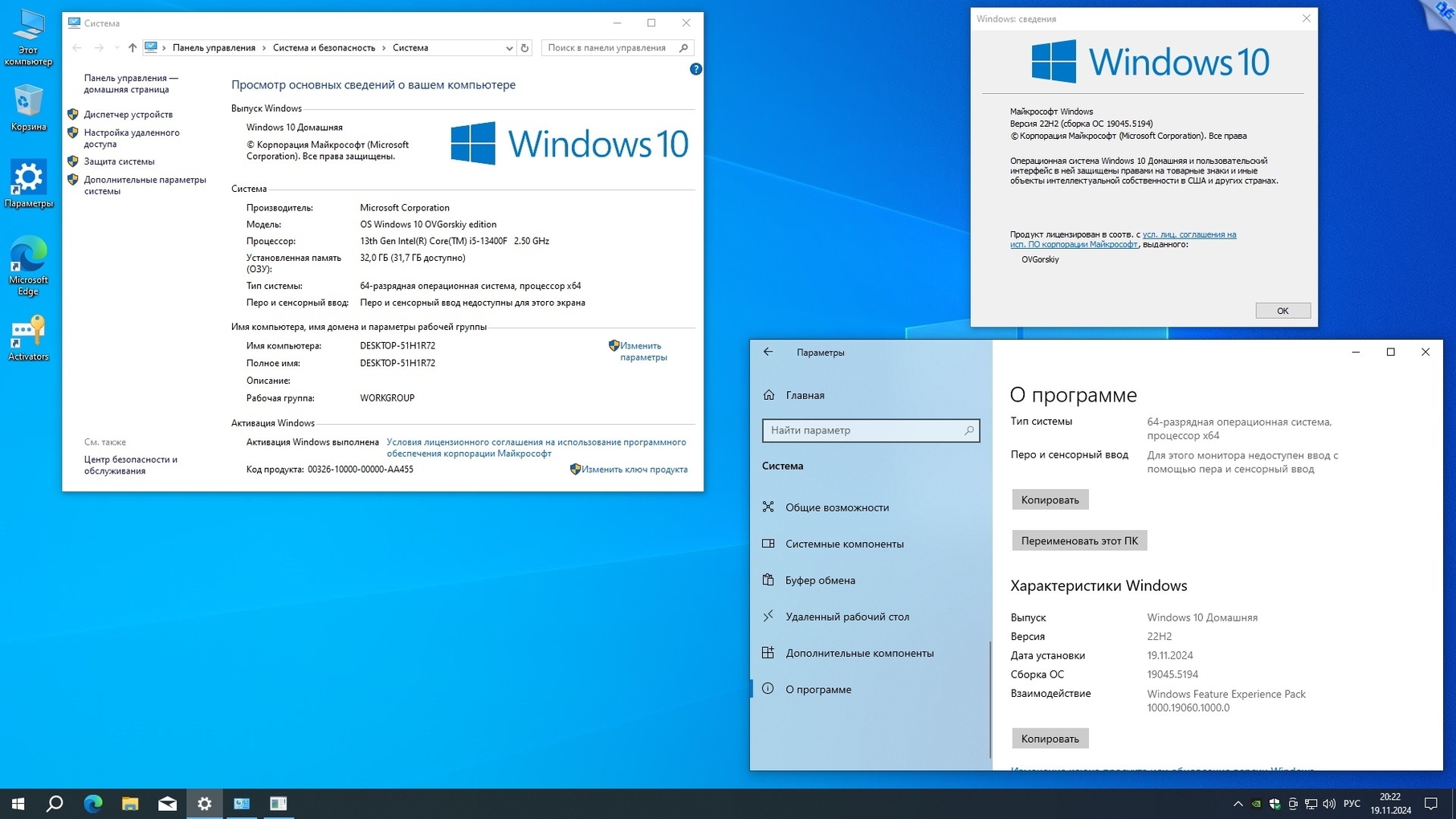Open Корзина recycle bin desktop icon
1456x819 pixels.
coord(28,108)
